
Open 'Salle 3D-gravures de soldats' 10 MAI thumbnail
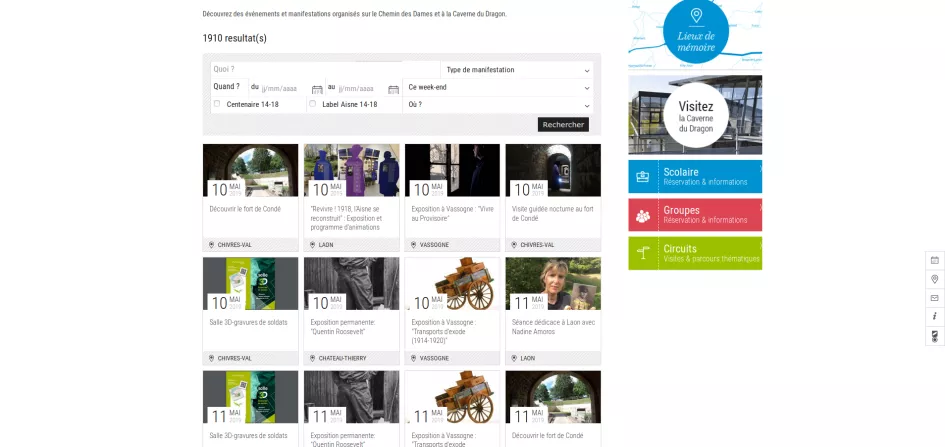tap(251, 284)
